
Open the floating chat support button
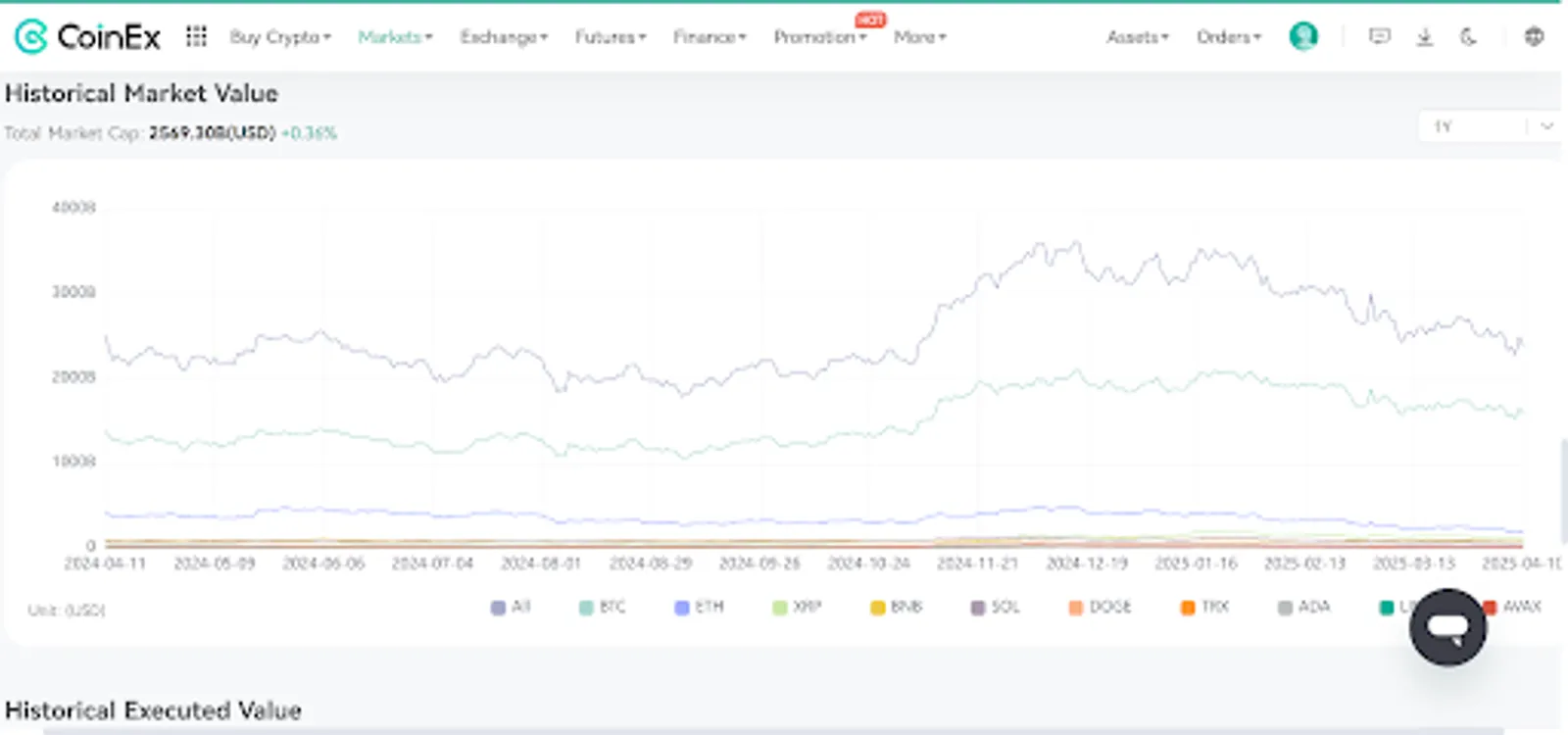[1447, 627]
